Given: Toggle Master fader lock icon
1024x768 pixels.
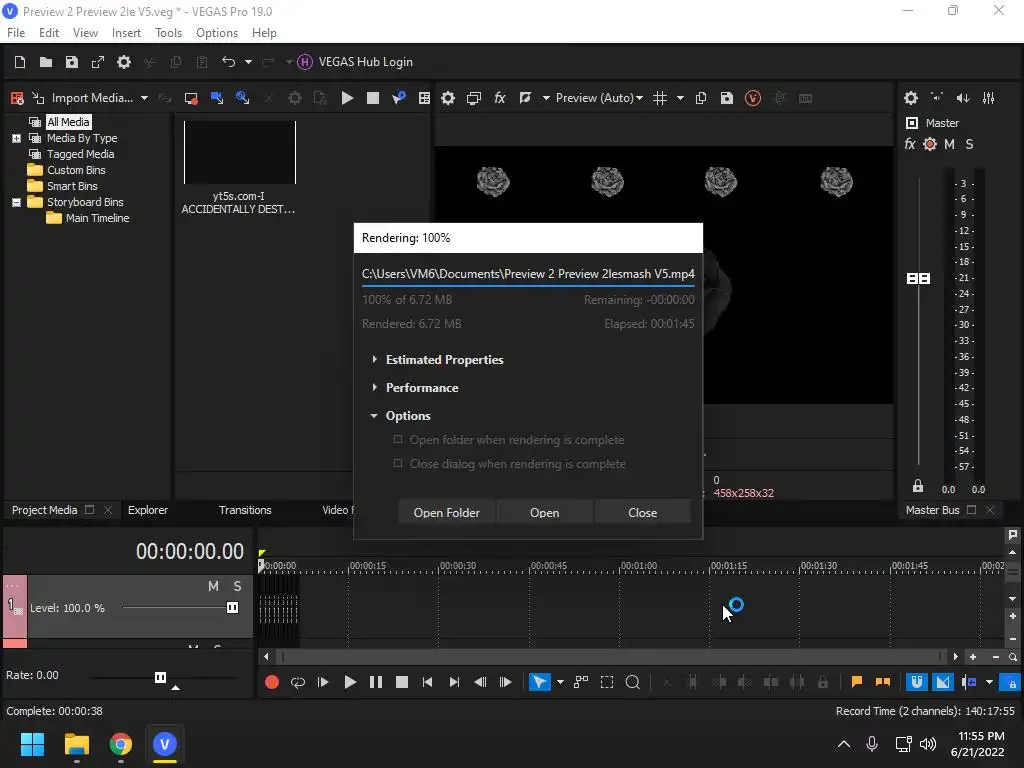Looking at the screenshot, I should [918, 486].
